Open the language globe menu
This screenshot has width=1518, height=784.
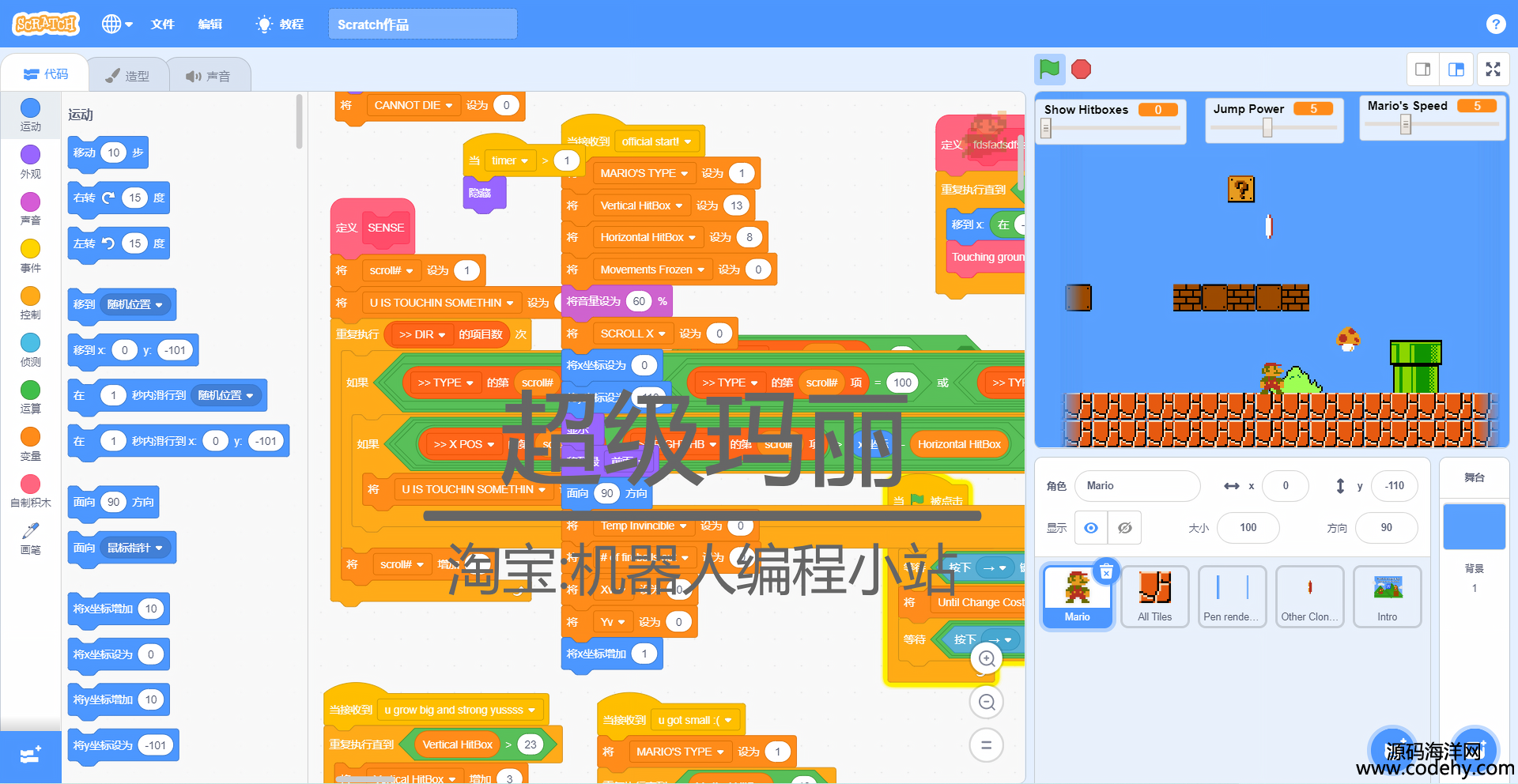click(x=117, y=24)
